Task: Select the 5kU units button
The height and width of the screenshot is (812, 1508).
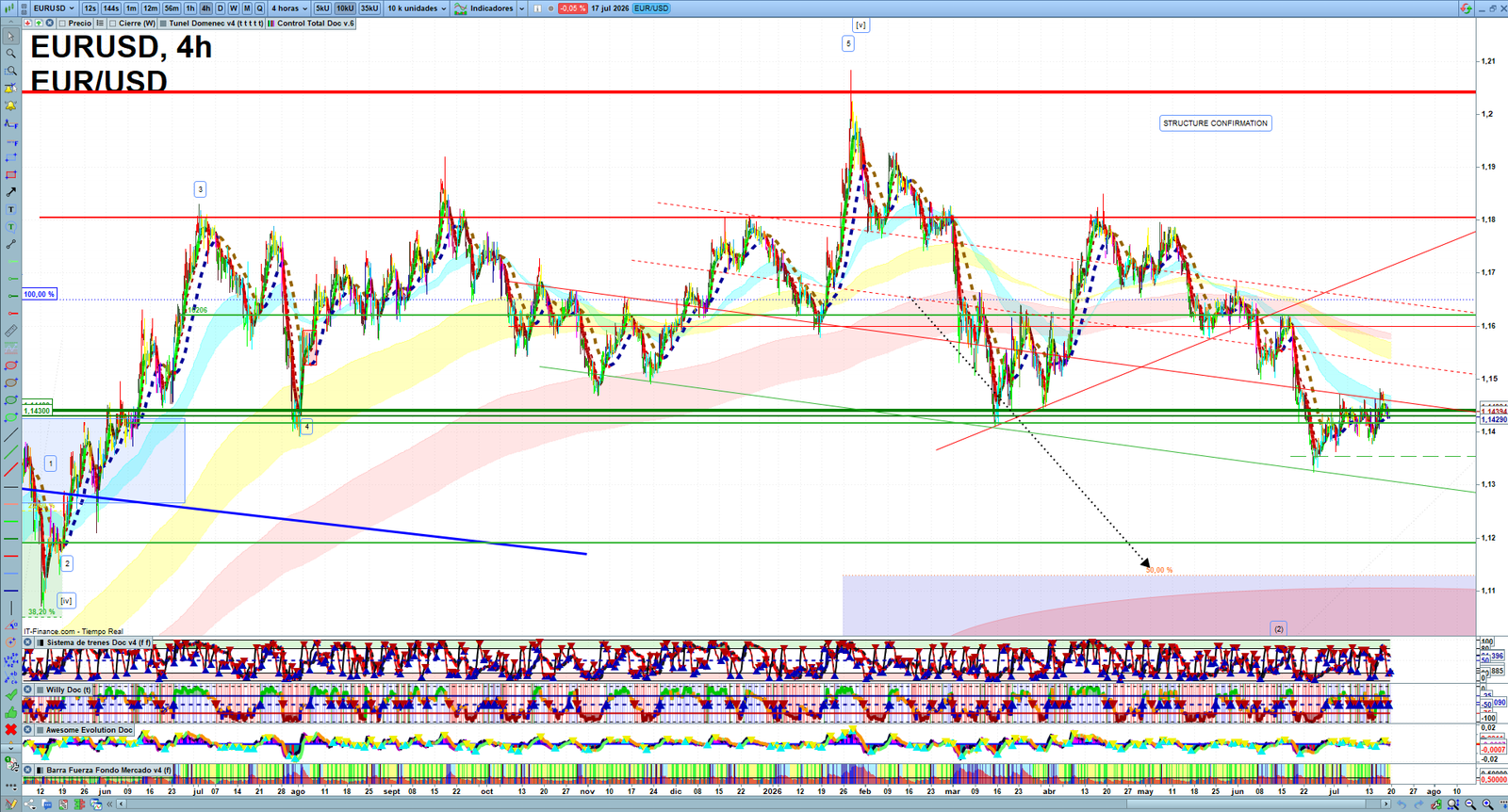Action: point(322,8)
